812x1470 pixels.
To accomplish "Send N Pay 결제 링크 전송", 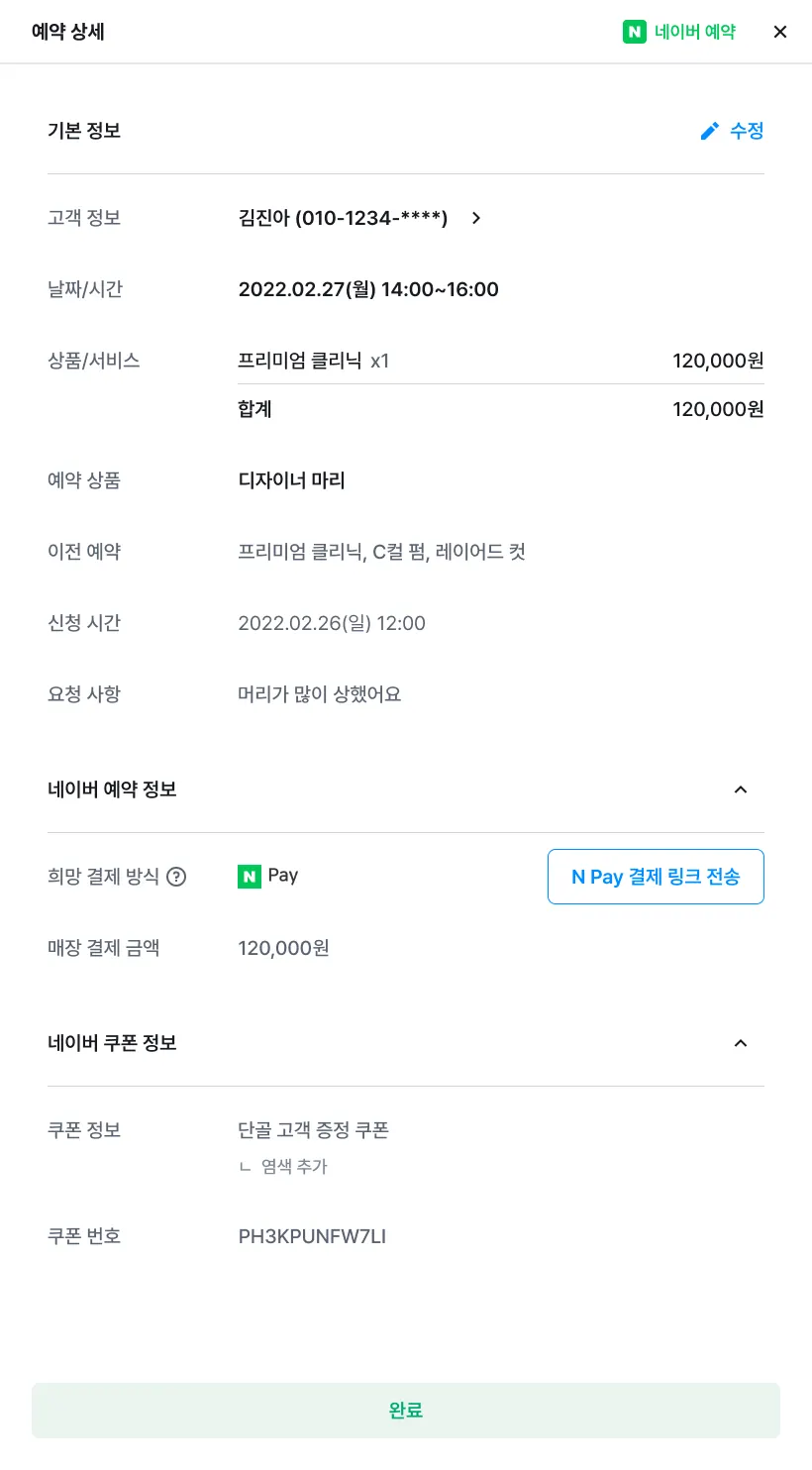I will (x=656, y=877).
